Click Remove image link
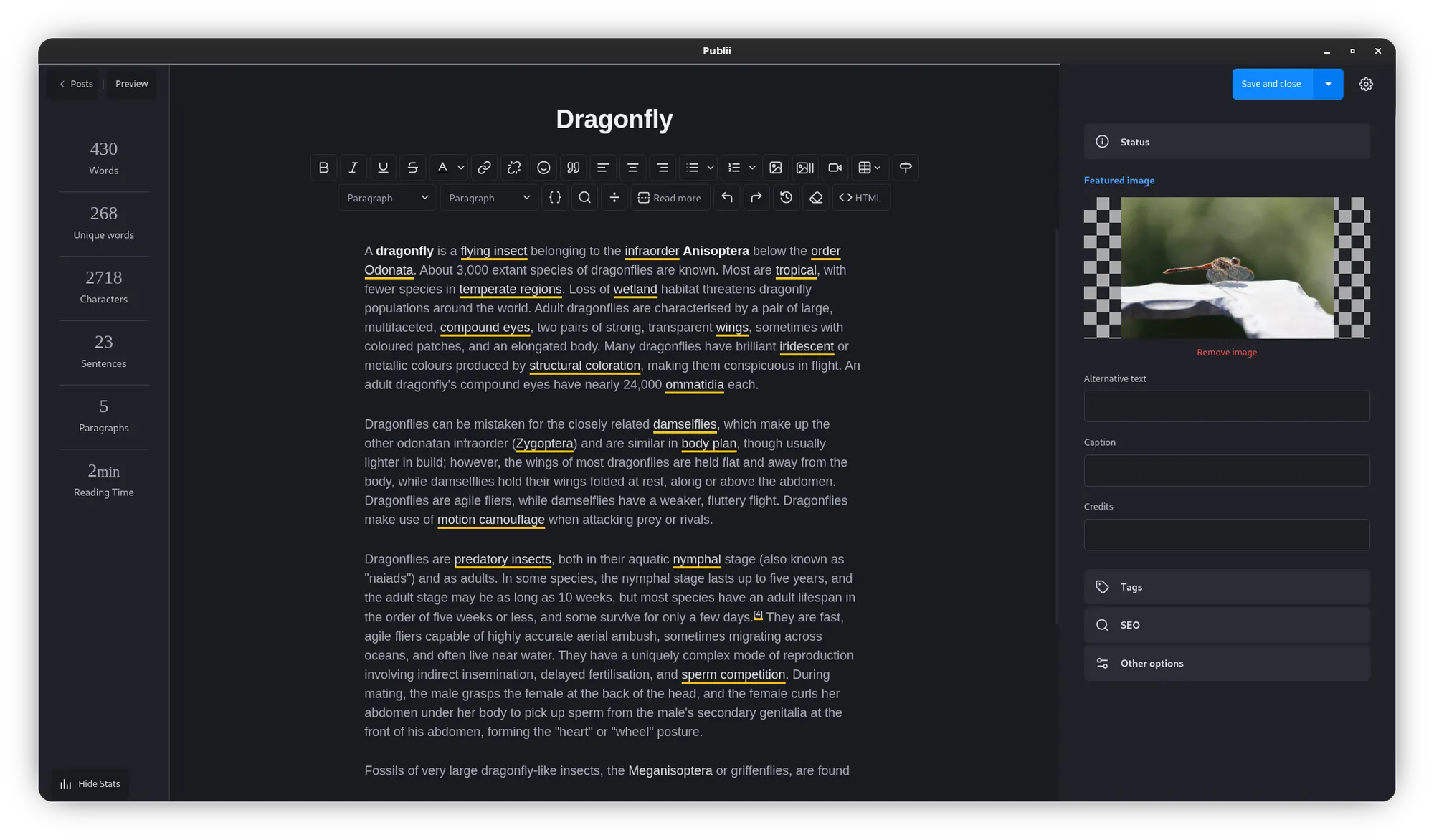The width and height of the screenshot is (1434, 840). click(x=1227, y=352)
